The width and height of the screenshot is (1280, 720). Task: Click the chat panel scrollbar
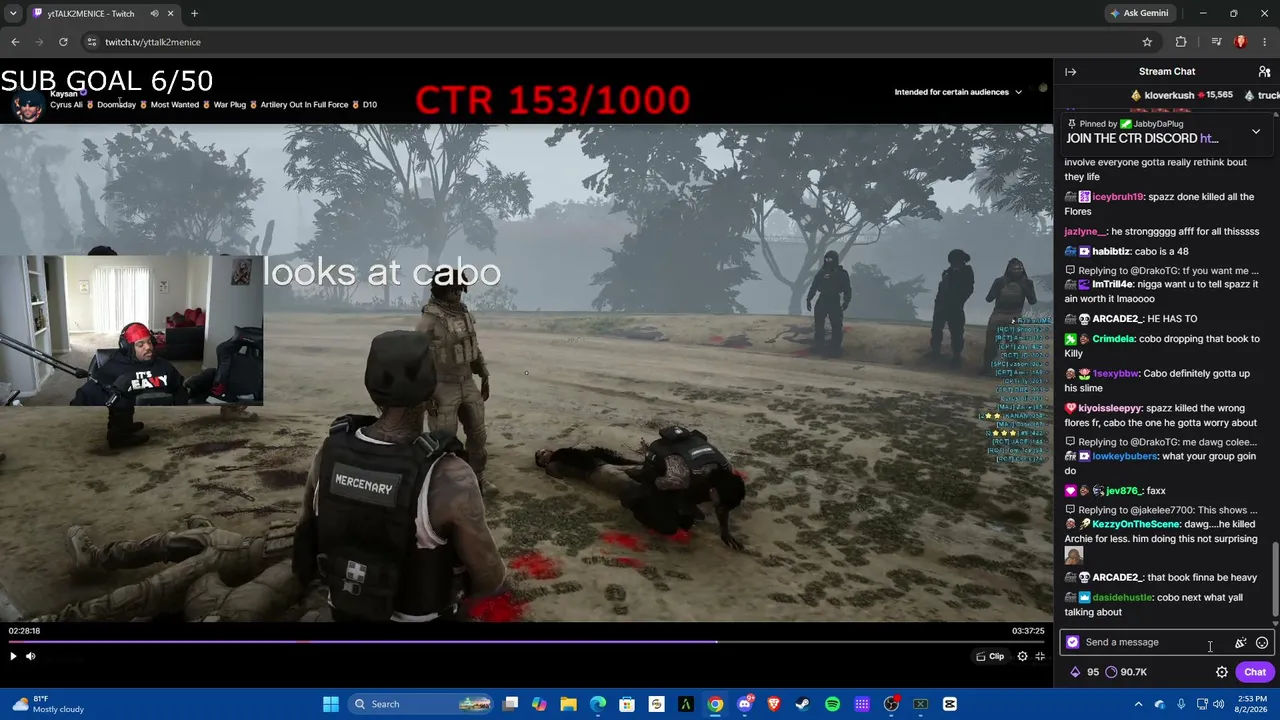pos(1275,580)
